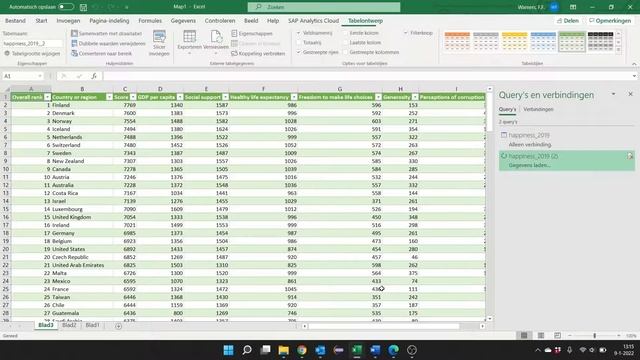640x360 pixels.
Task: Open the Gegevens ribbon tab
Action: (183, 20)
